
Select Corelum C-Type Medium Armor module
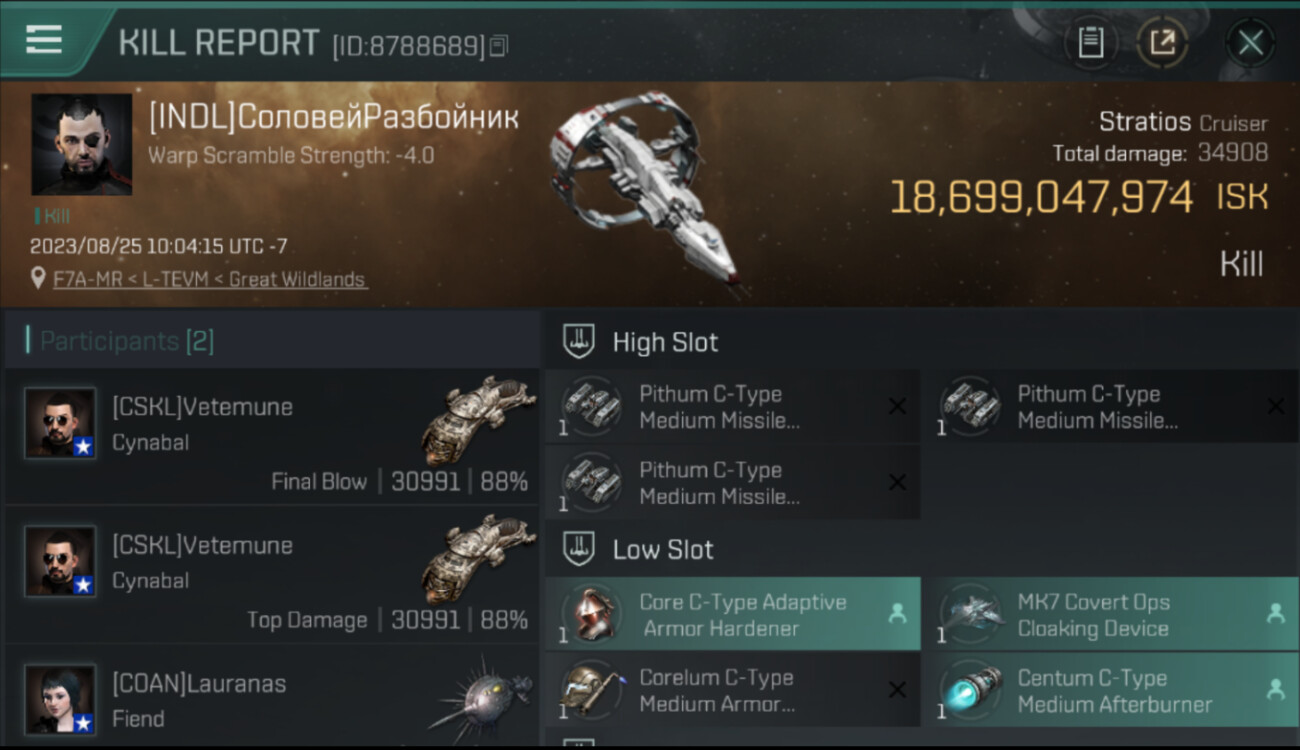click(x=733, y=690)
